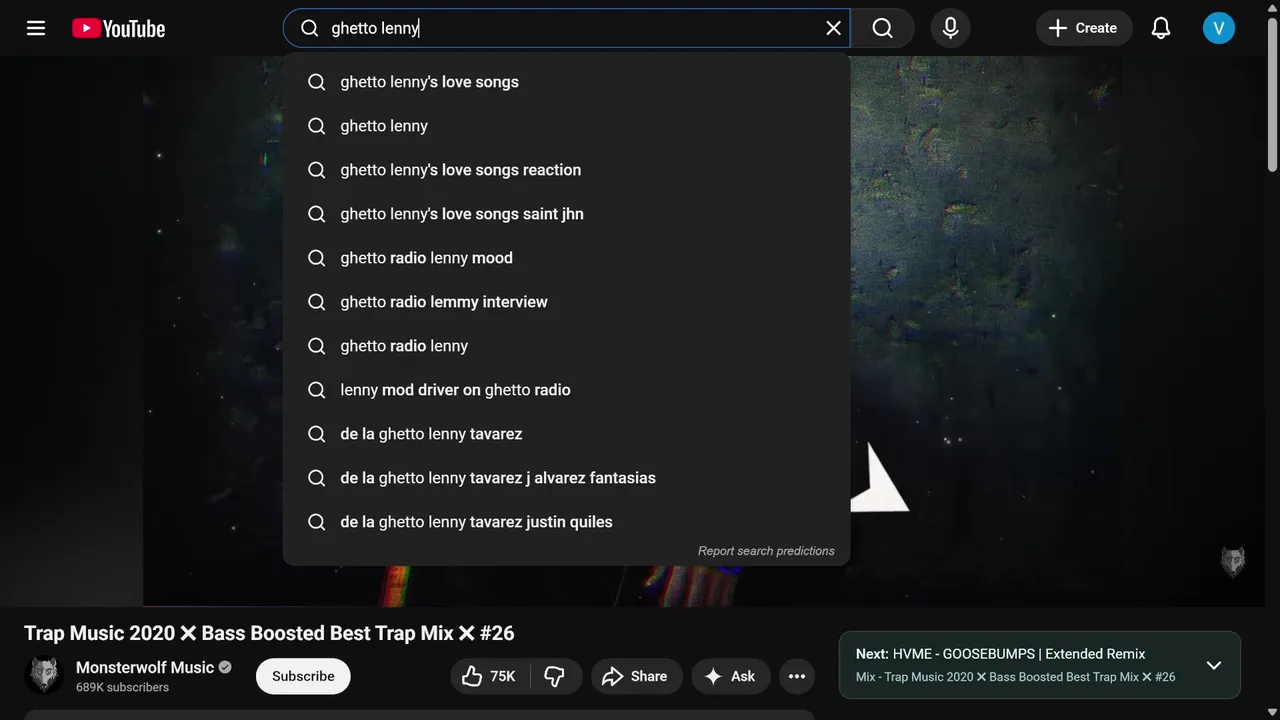The height and width of the screenshot is (720, 1280).
Task: Choose the suggestion "de la ghetto lenny tavarez"
Action: pyautogui.click(x=566, y=434)
